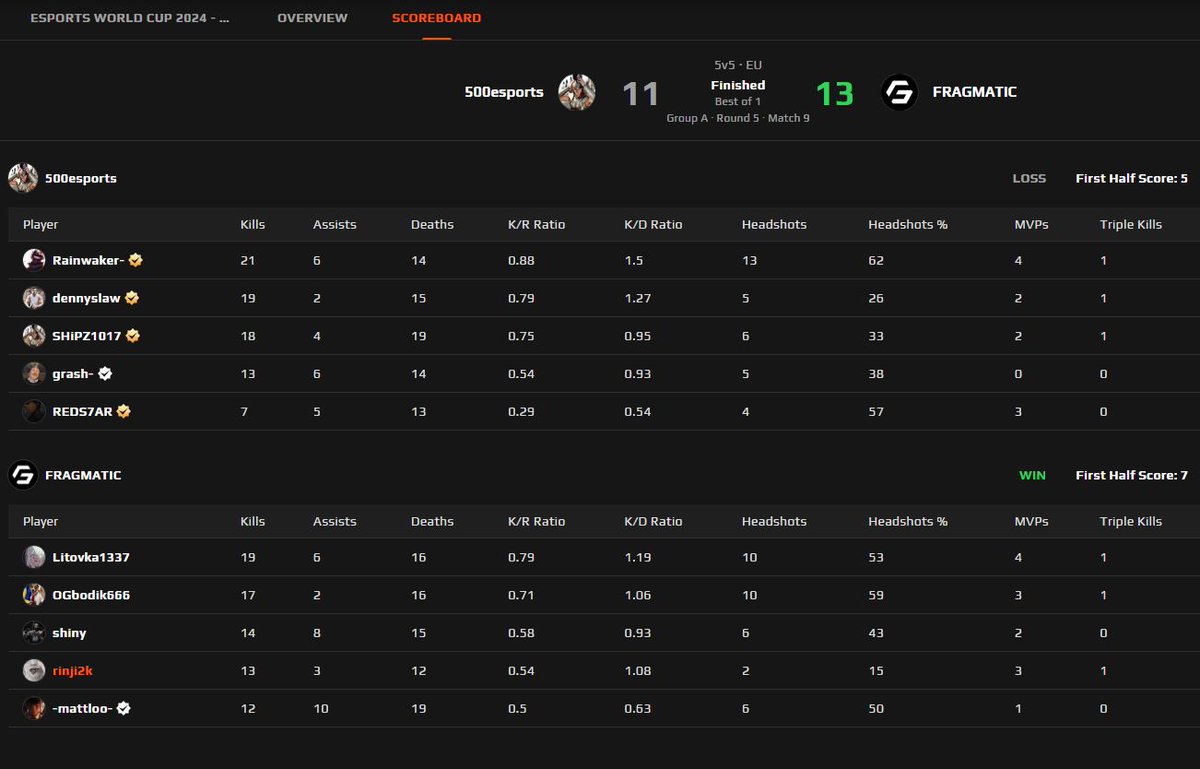Click gold verified badge next to REDS7AR

tap(124, 411)
